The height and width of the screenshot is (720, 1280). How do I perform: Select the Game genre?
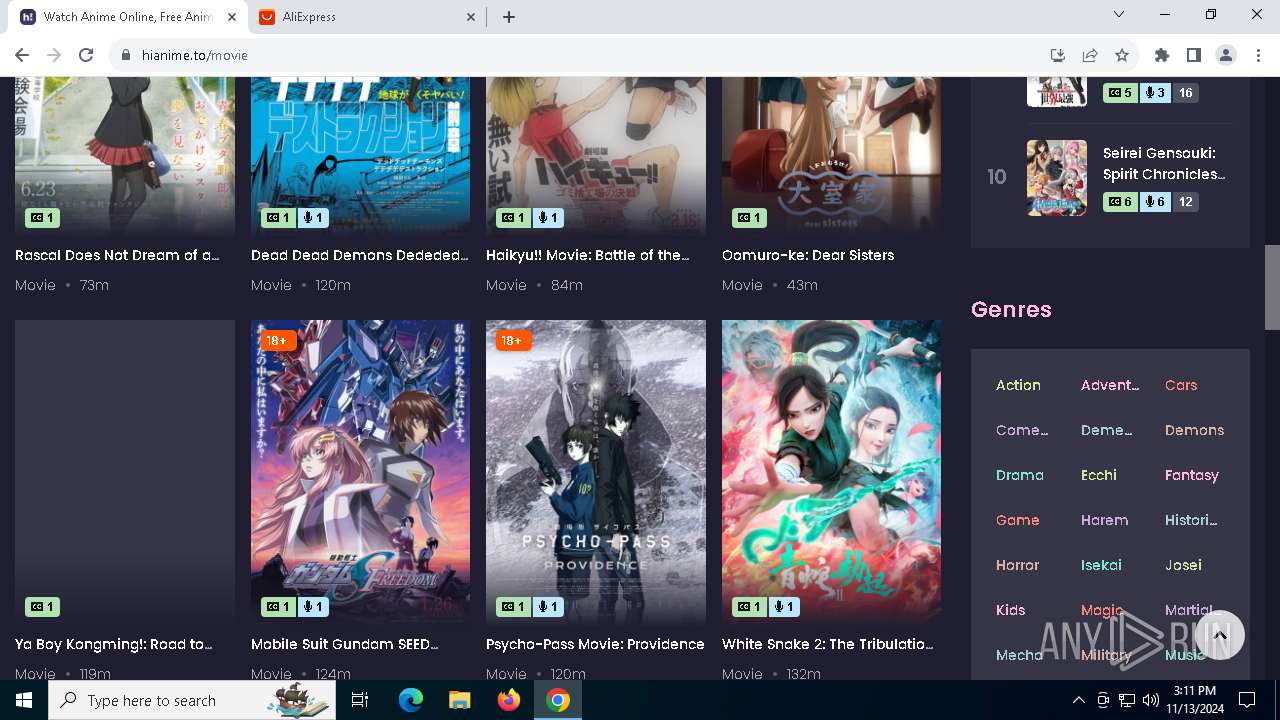[1018, 520]
